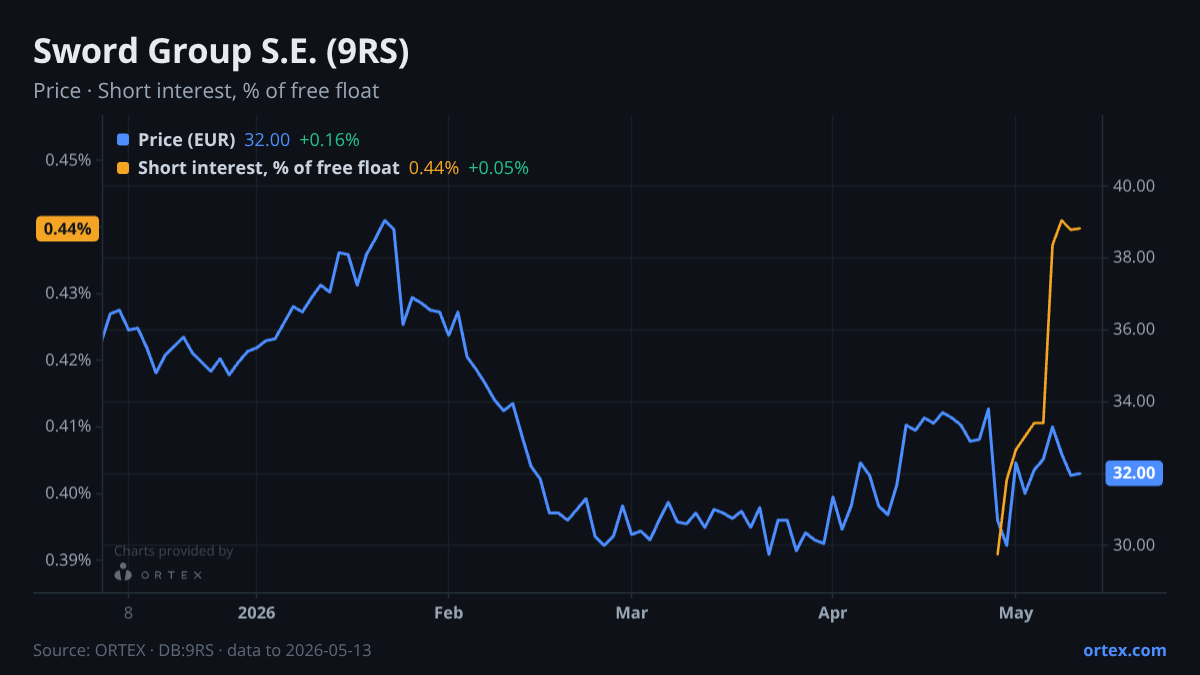Screen dimensions: 1200x675
Task: Click the 36.00 right axis label
Action: pyautogui.click(x=1134, y=330)
